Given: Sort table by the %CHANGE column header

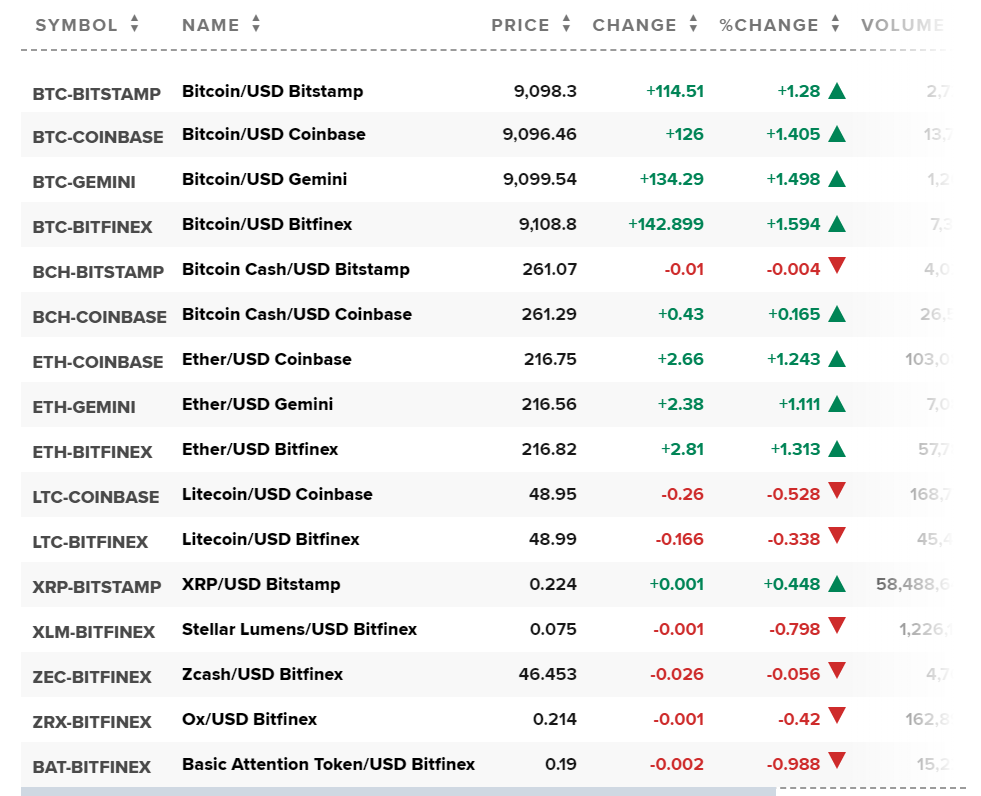Looking at the screenshot, I should point(780,25).
